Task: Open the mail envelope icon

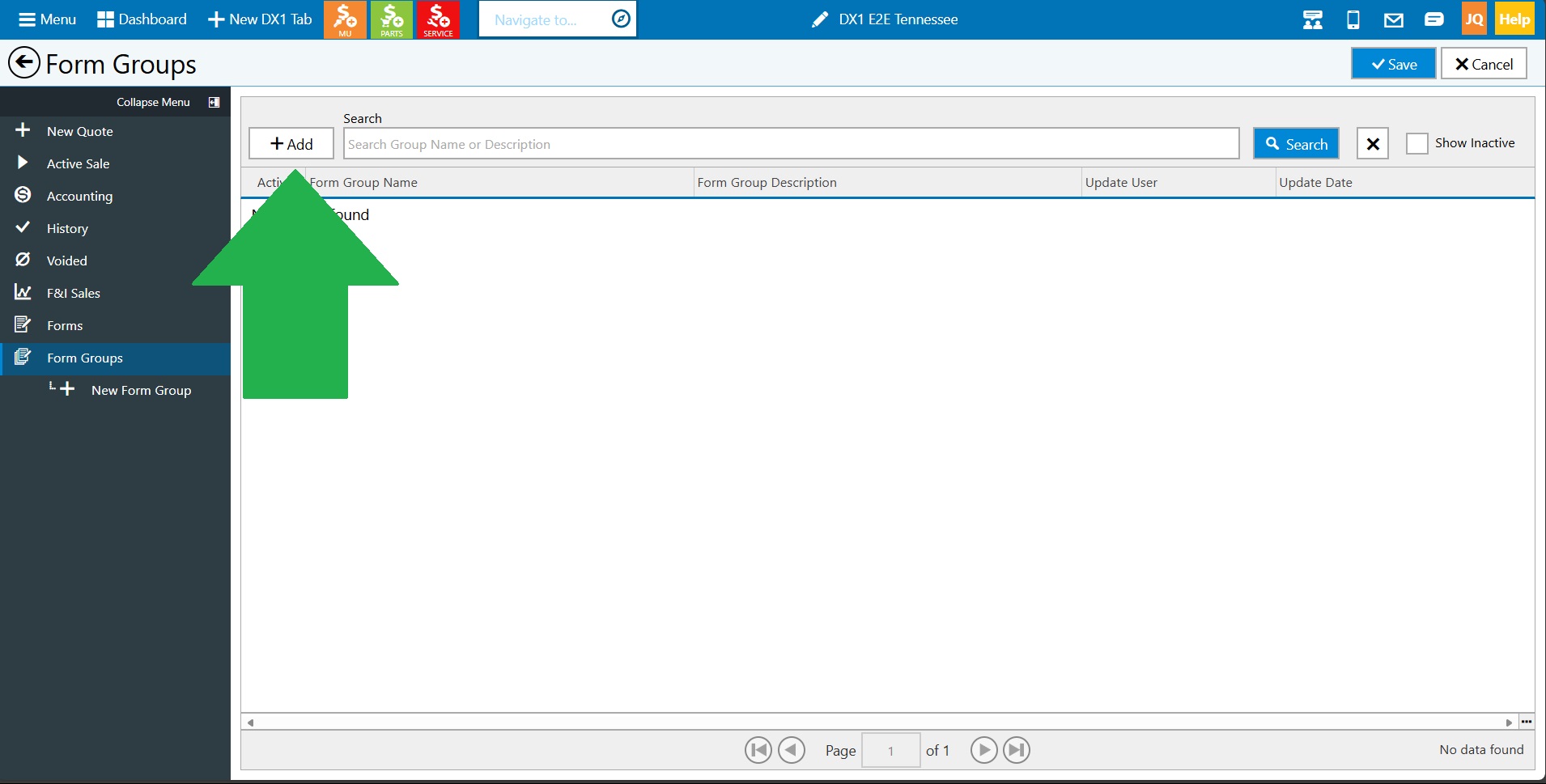Action: 1393,19
